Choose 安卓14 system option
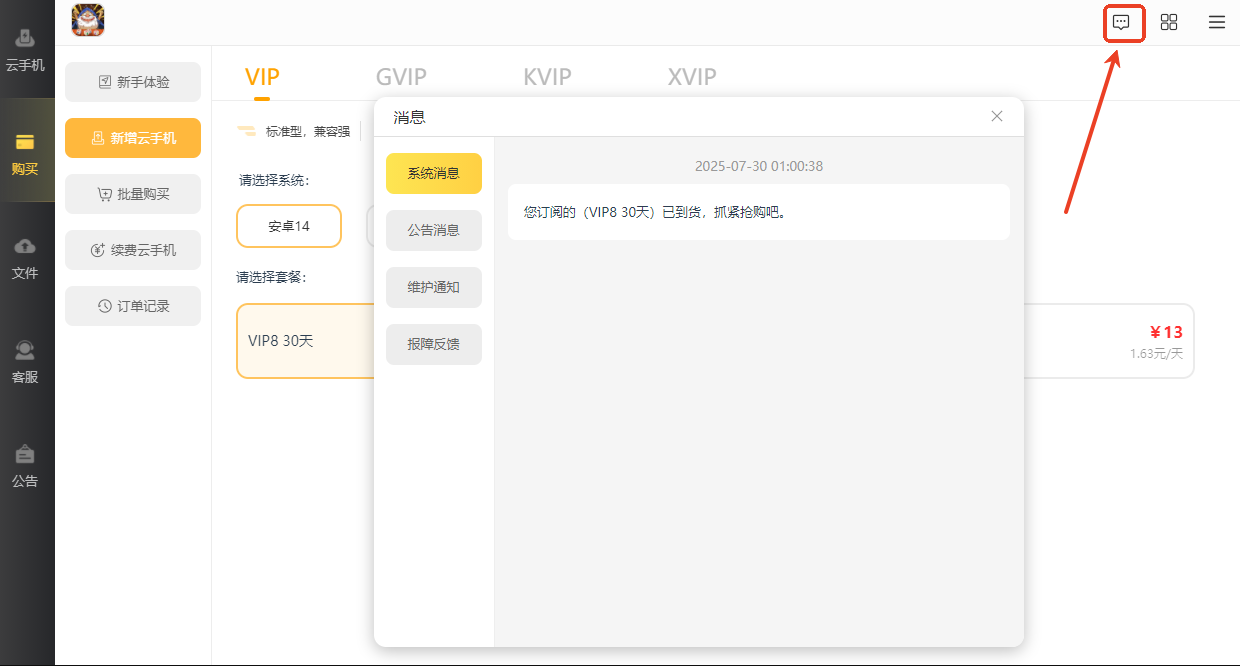Screen dimensions: 1240x666 (x=289, y=226)
